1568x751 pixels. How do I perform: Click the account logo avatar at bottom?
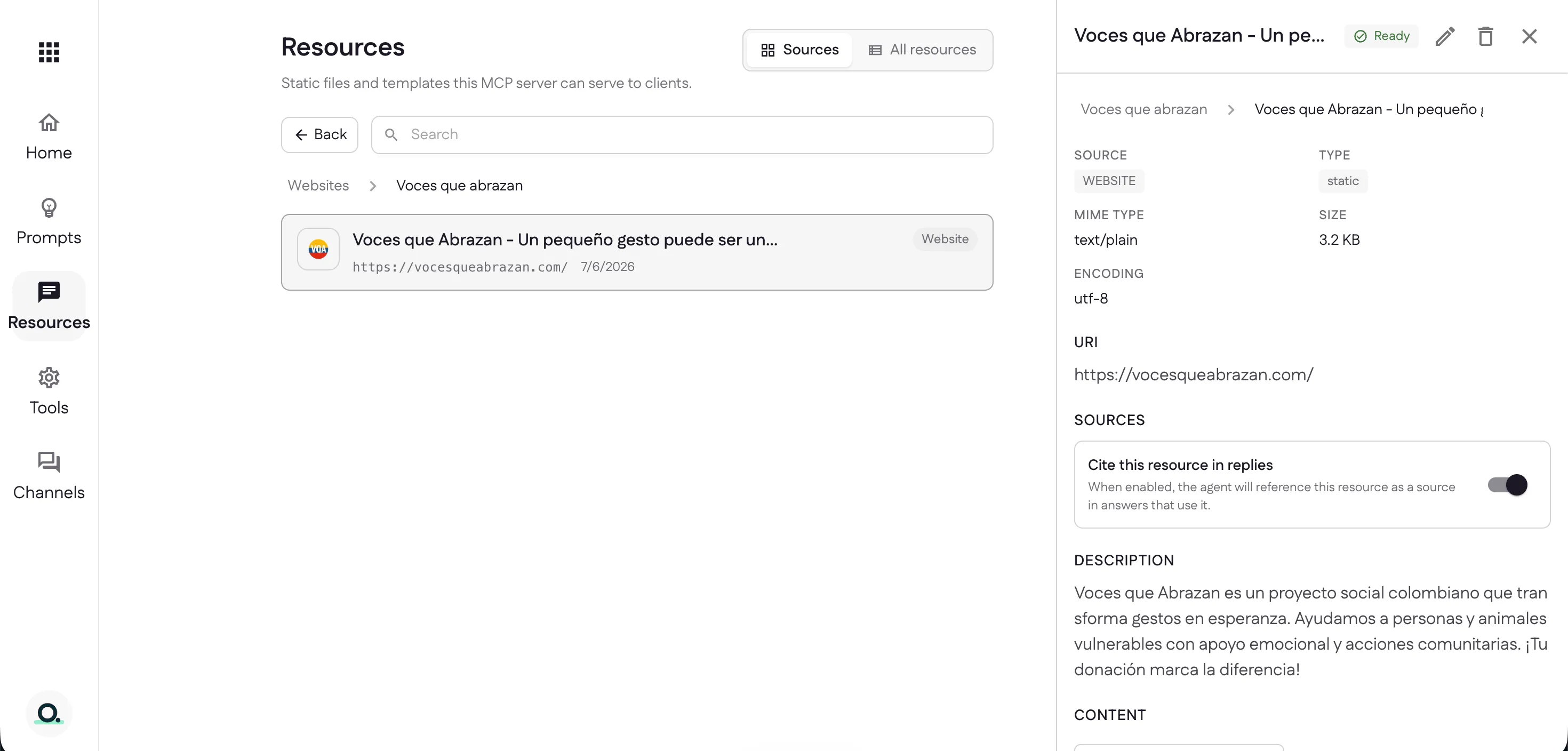[49, 713]
